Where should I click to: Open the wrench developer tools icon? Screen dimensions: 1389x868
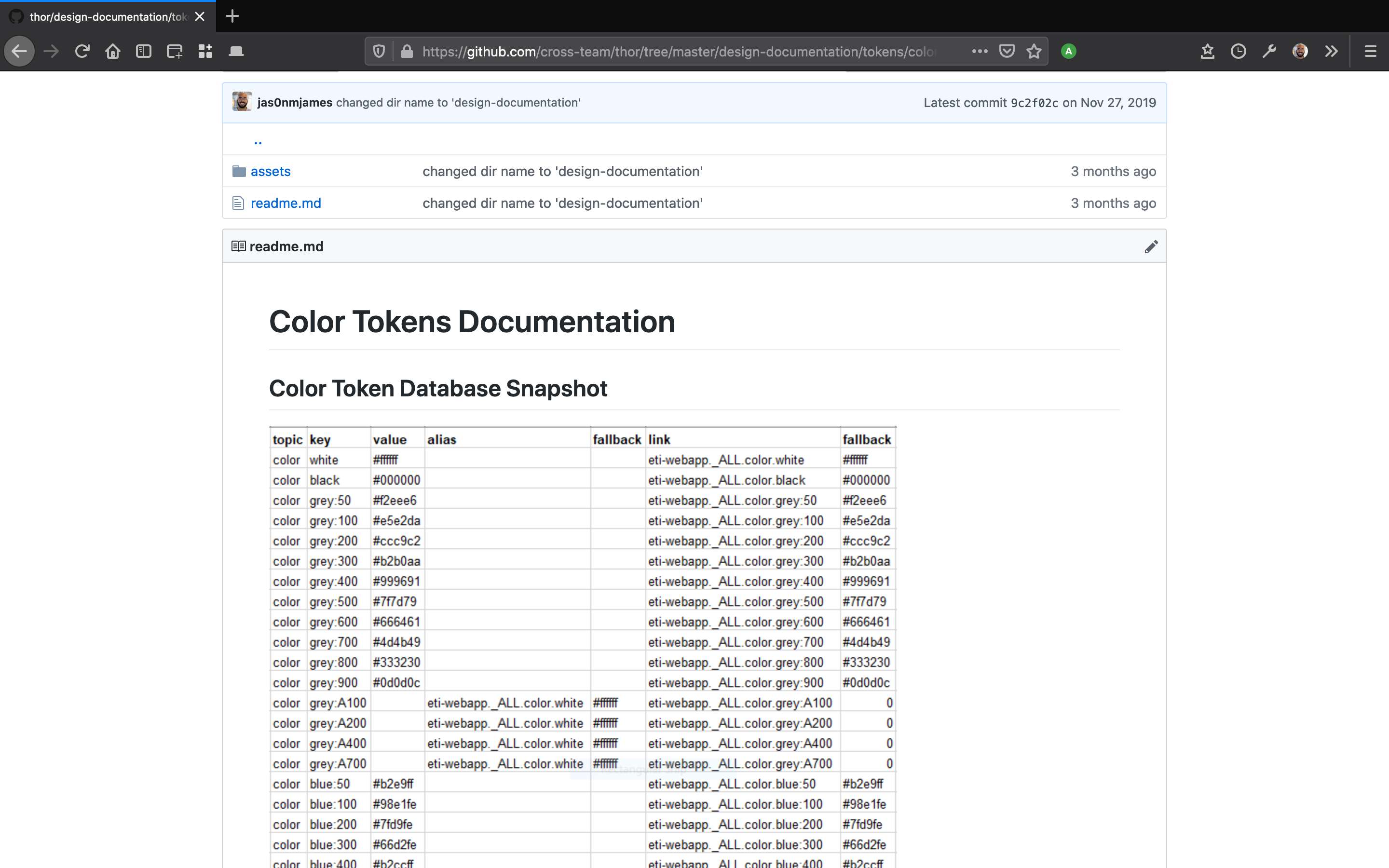[1269, 52]
